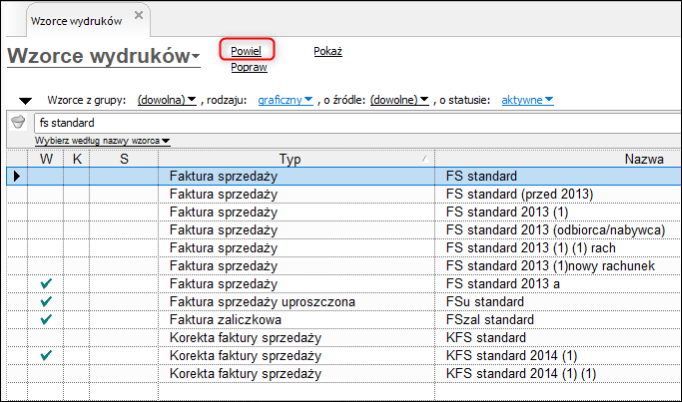Open the statusie aktywne dropdown
The width and height of the screenshot is (682, 402).
click(x=527, y=100)
